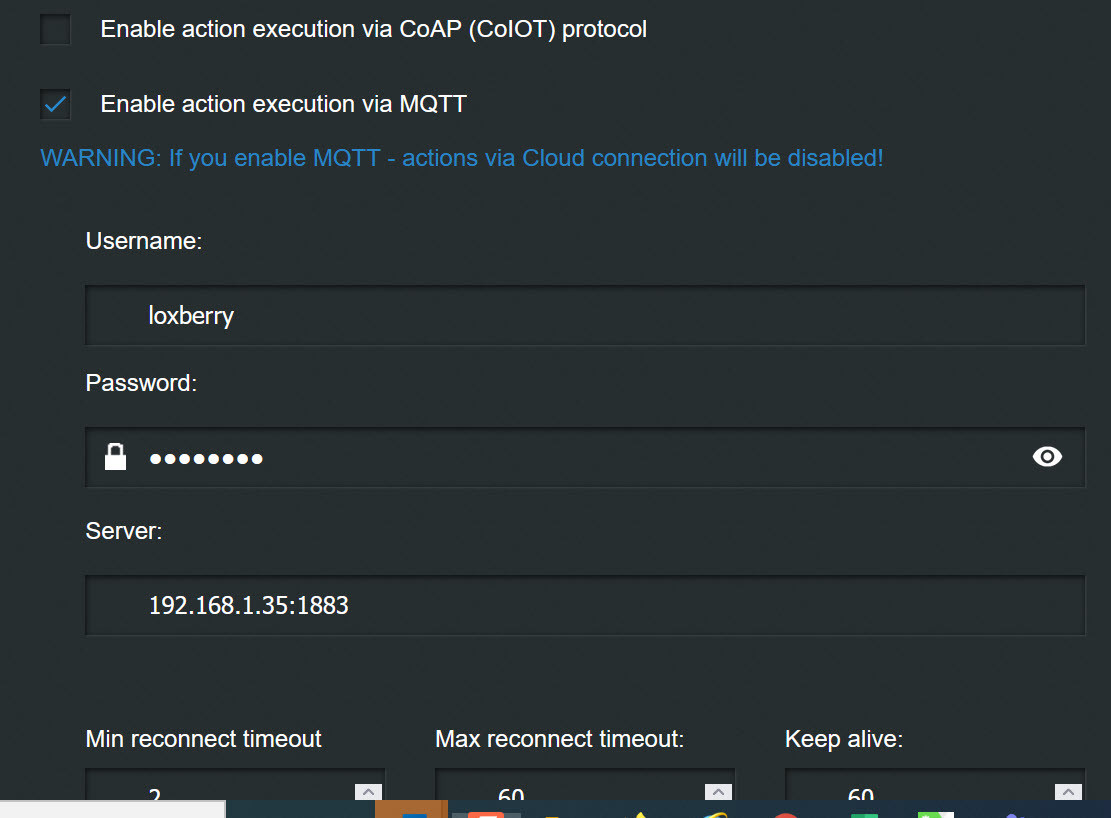Click the lock icon in the Password field
1111x818 pixels.
(116, 457)
